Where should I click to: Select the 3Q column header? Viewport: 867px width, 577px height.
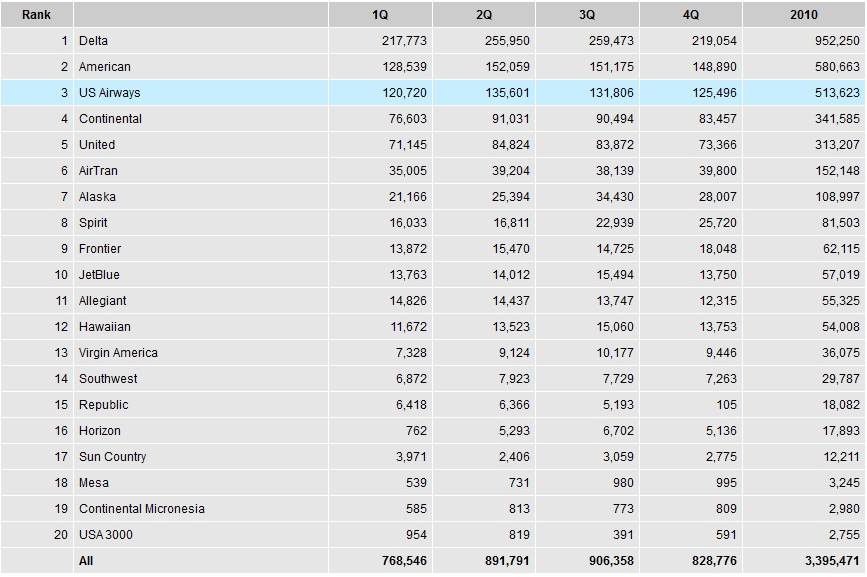point(587,14)
